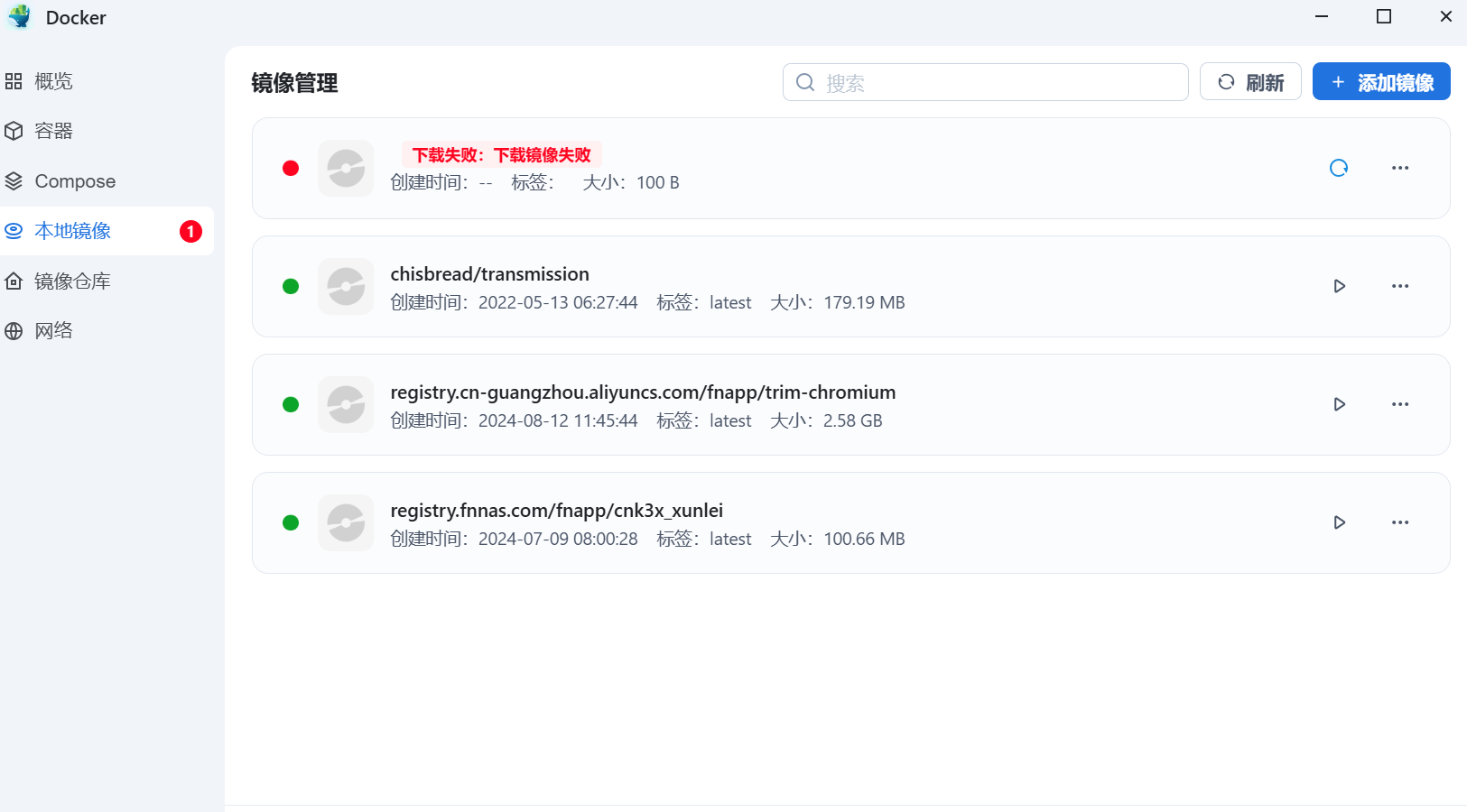The height and width of the screenshot is (812, 1467).
Task: Open the 概览 overview page
Action: pyautogui.click(x=107, y=81)
